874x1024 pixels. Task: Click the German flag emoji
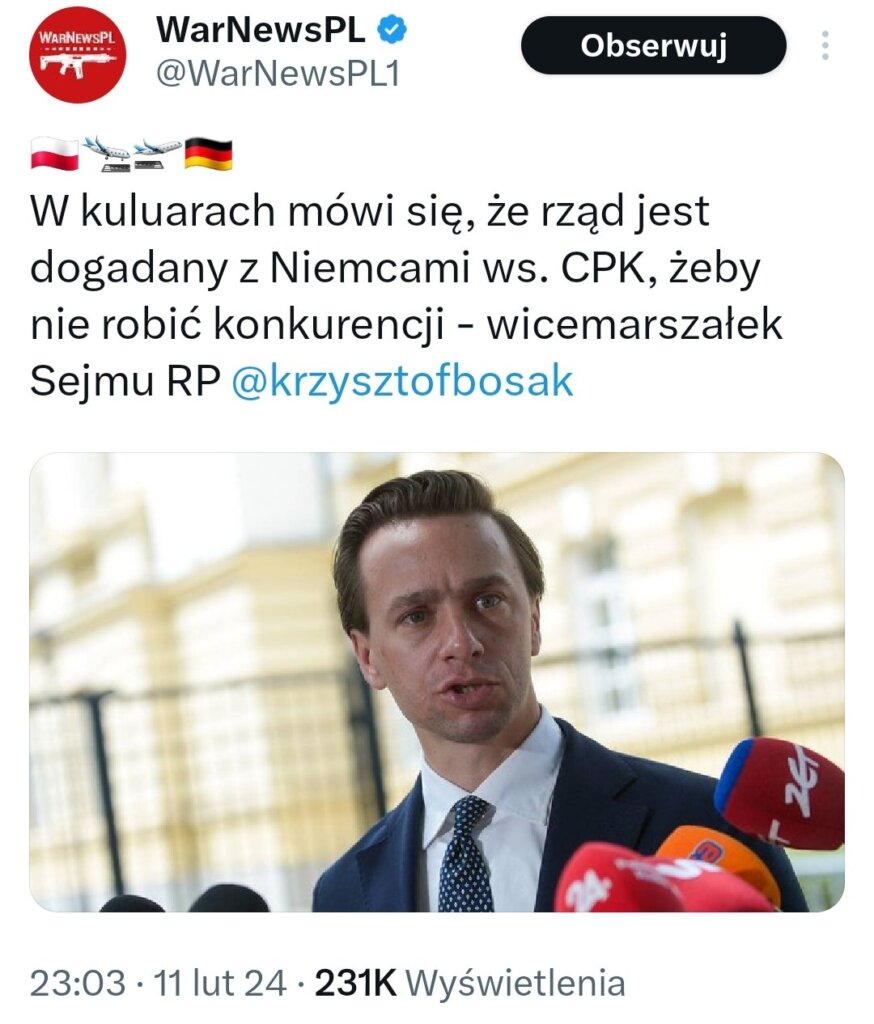click(x=208, y=154)
